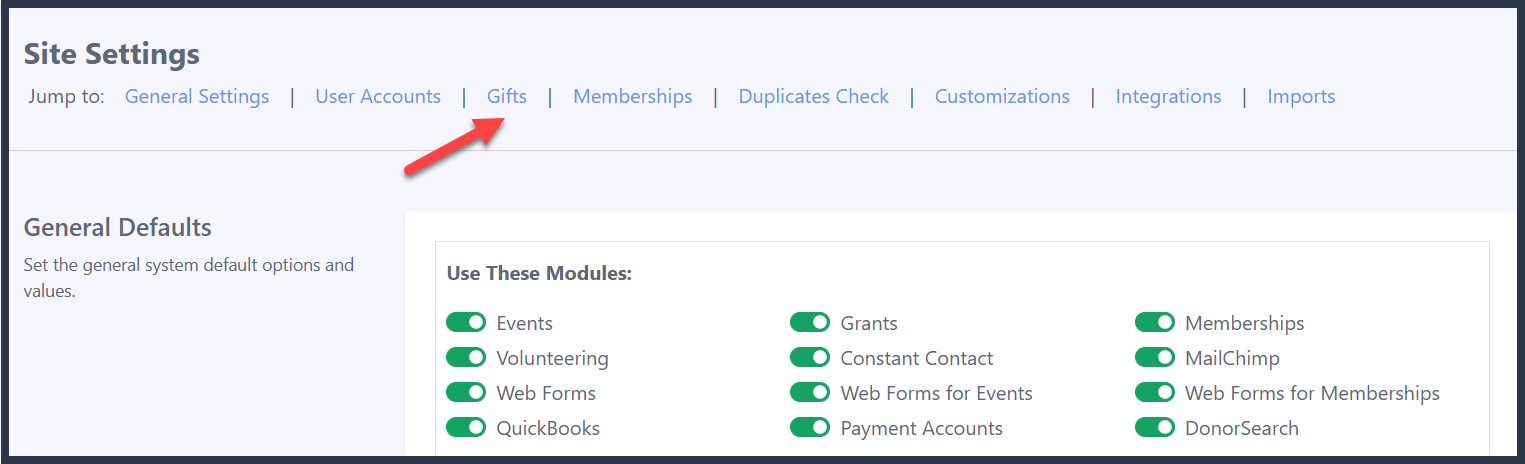The width and height of the screenshot is (1525, 464).
Task: Disable Web Forms for Memberships toggle
Action: pyautogui.click(x=1155, y=393)
